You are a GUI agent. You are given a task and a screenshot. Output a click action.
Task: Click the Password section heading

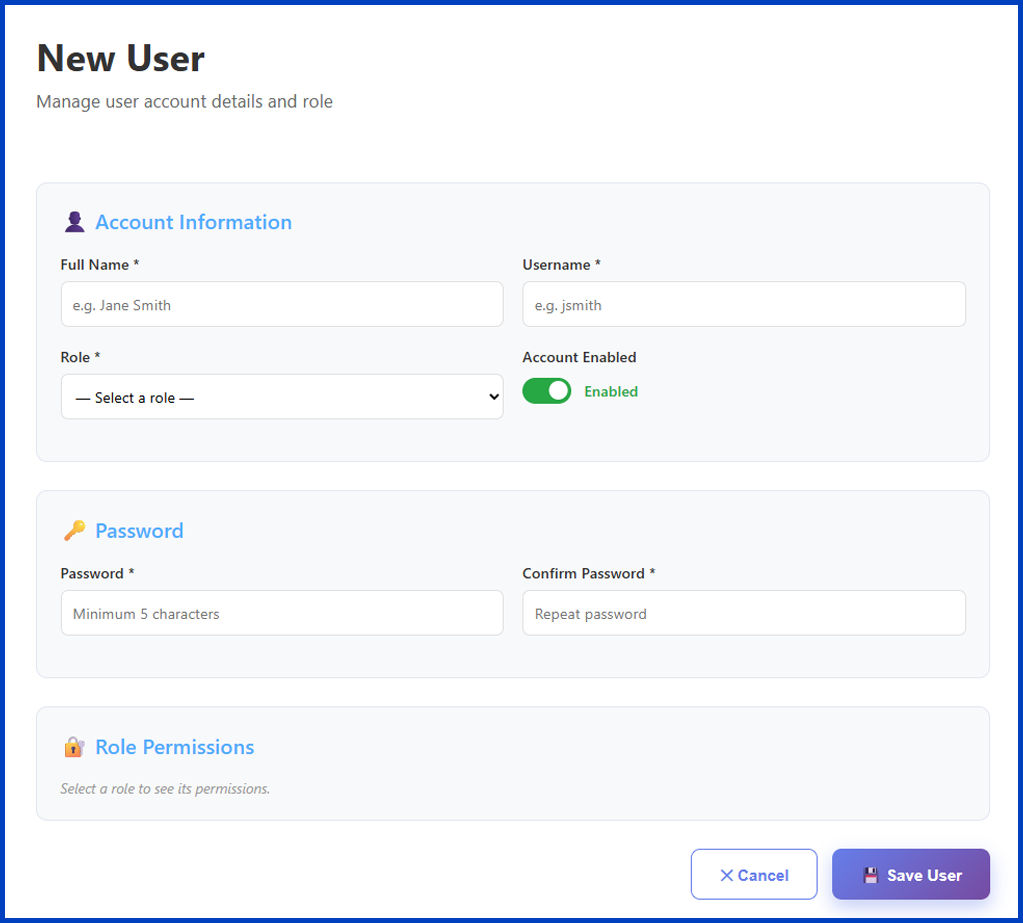[139, 530]
